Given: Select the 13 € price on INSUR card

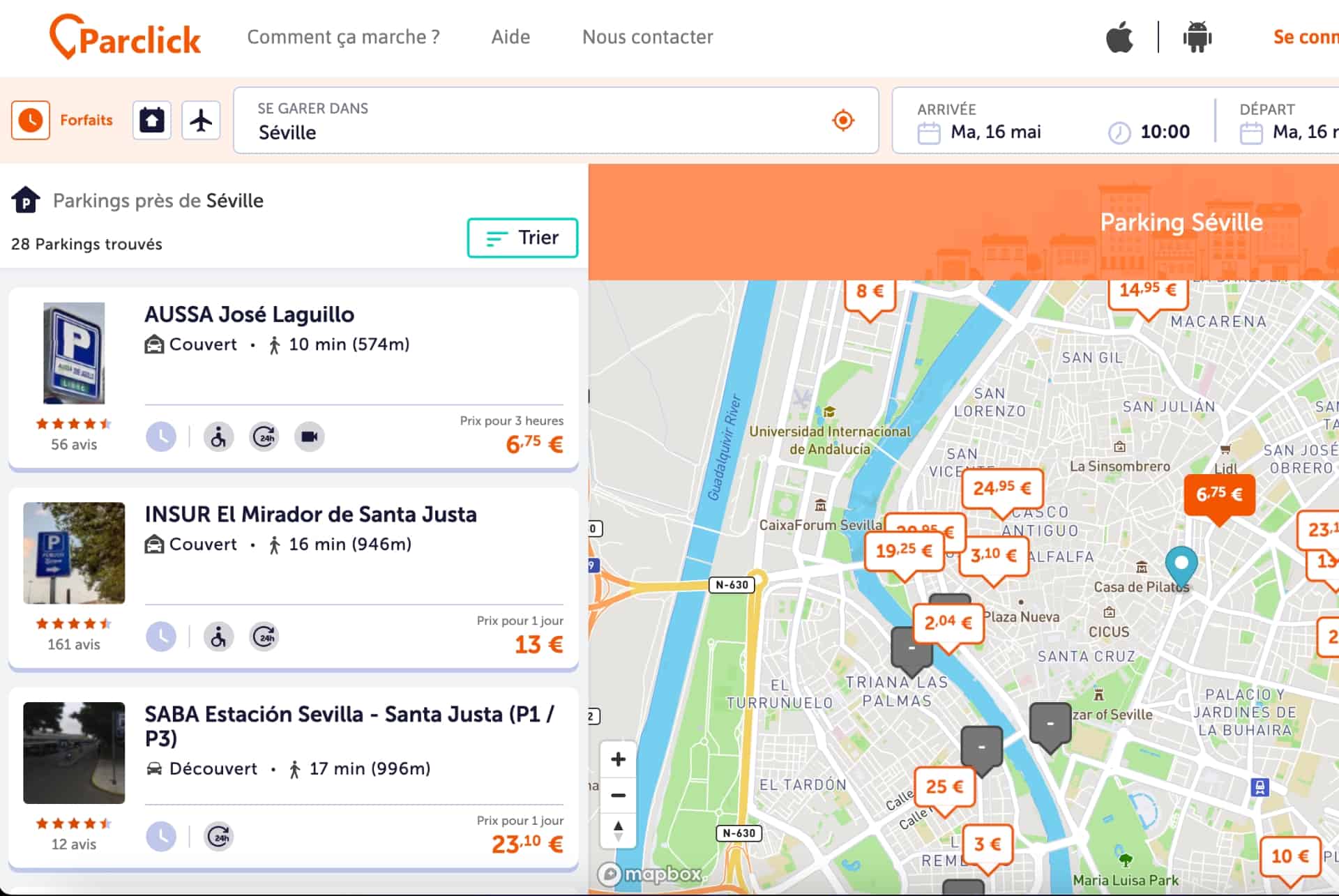Looking at the screenshot, I should point(538,644).
